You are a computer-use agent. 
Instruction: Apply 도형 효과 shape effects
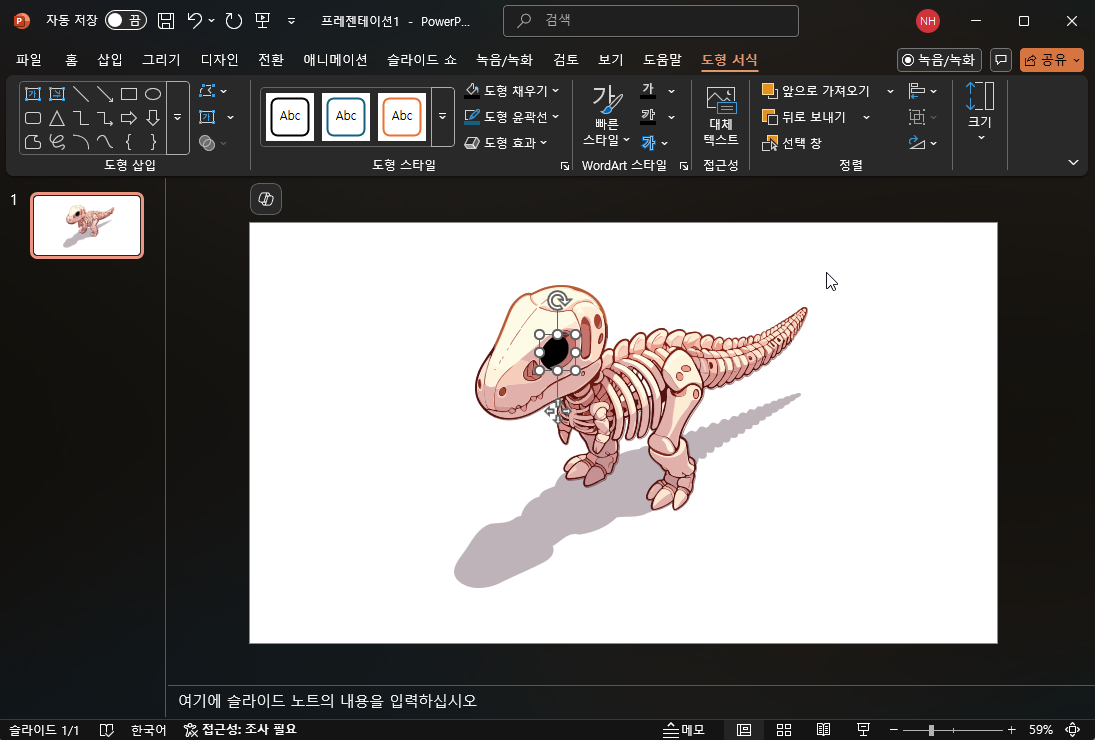coord(504,141)
